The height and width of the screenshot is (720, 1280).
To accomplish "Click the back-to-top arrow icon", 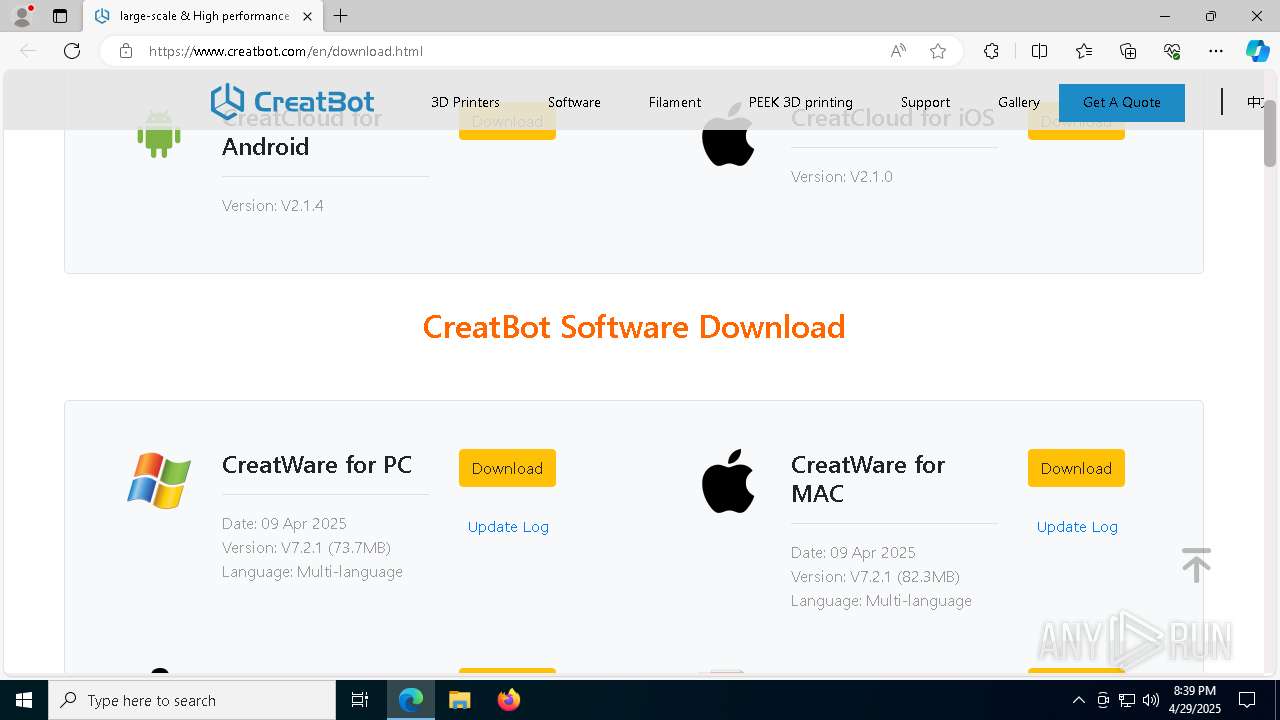I will coord(1196,565).
